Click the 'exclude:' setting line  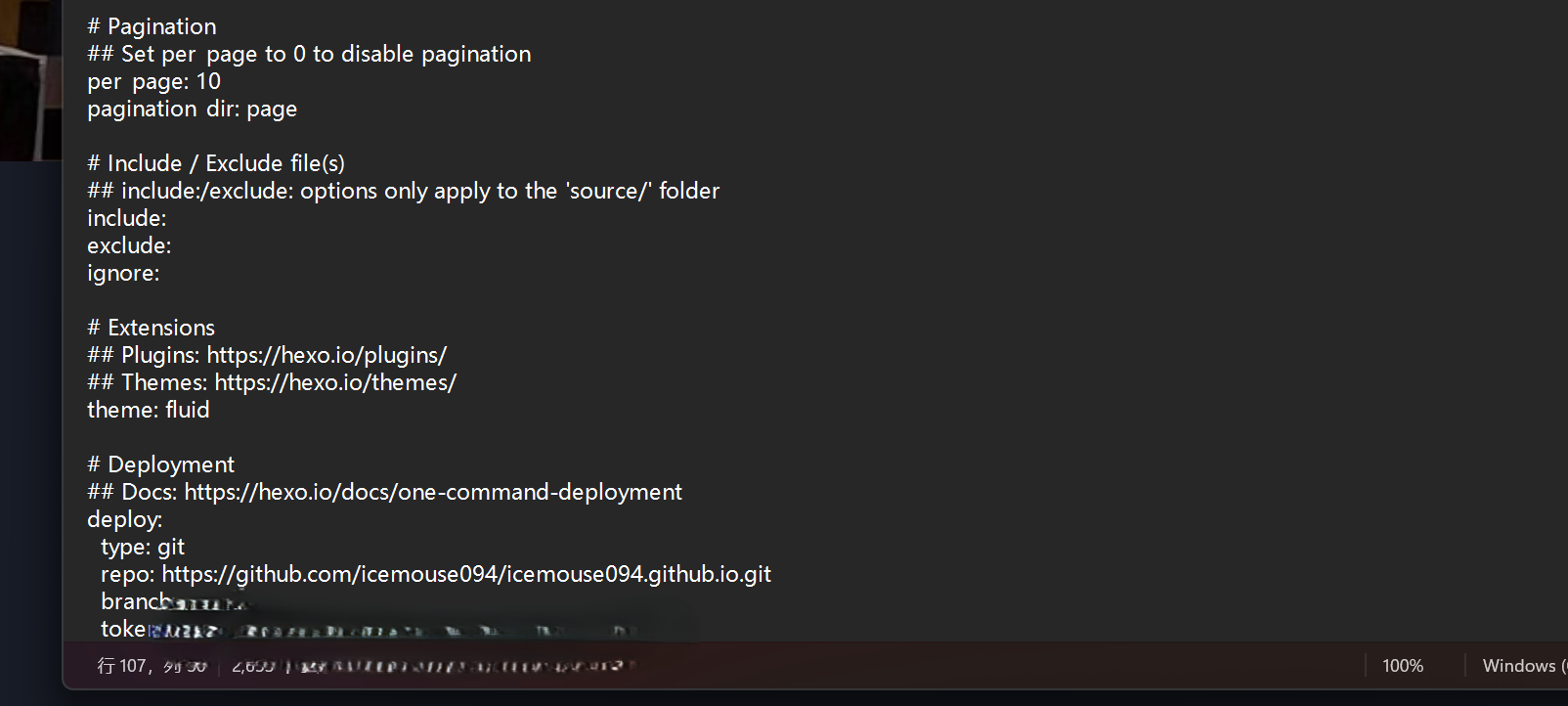(129, 245)
